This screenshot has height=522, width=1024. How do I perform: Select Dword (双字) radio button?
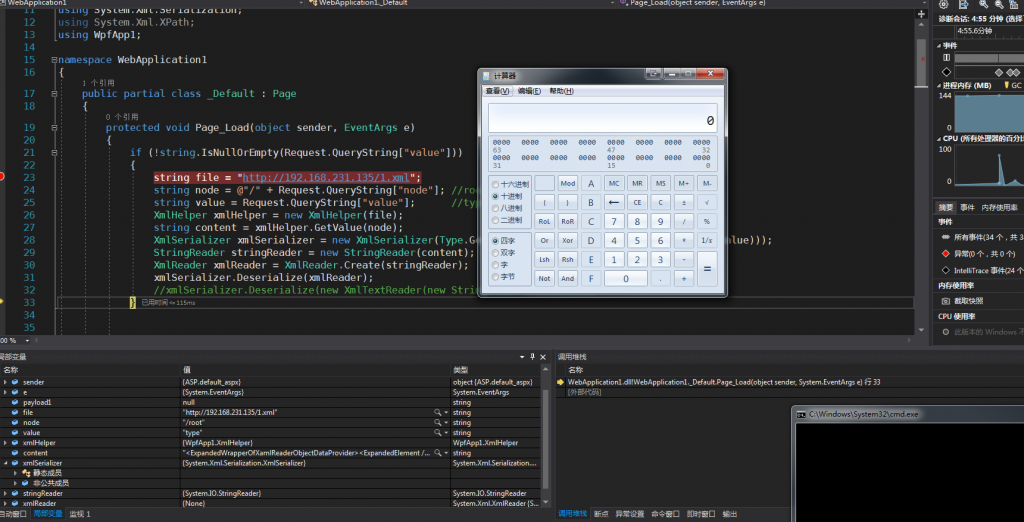(496, 253)
